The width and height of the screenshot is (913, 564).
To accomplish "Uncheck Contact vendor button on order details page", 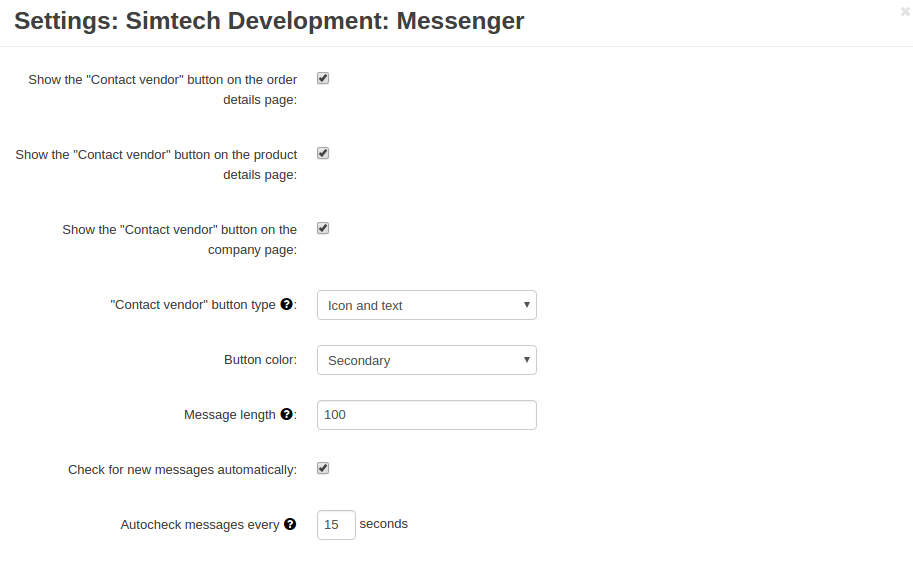I will pyautogui.click(x=323, y=79).
